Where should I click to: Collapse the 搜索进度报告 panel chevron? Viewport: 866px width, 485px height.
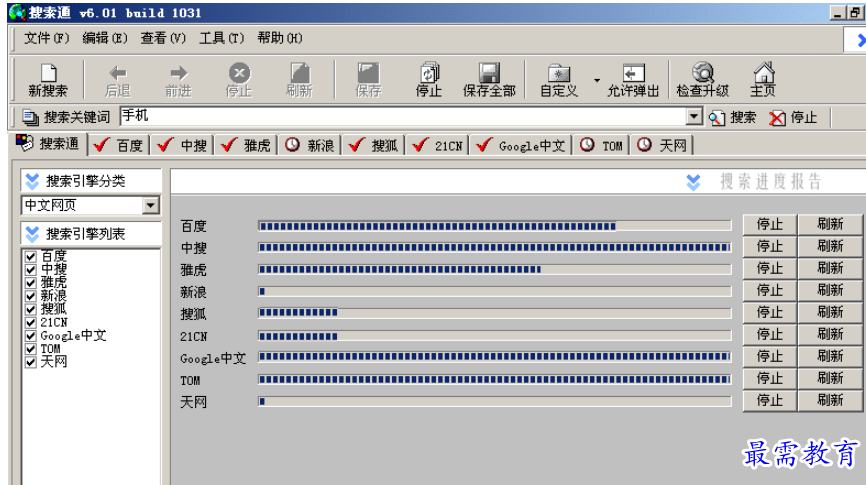(x=693, y=182)
